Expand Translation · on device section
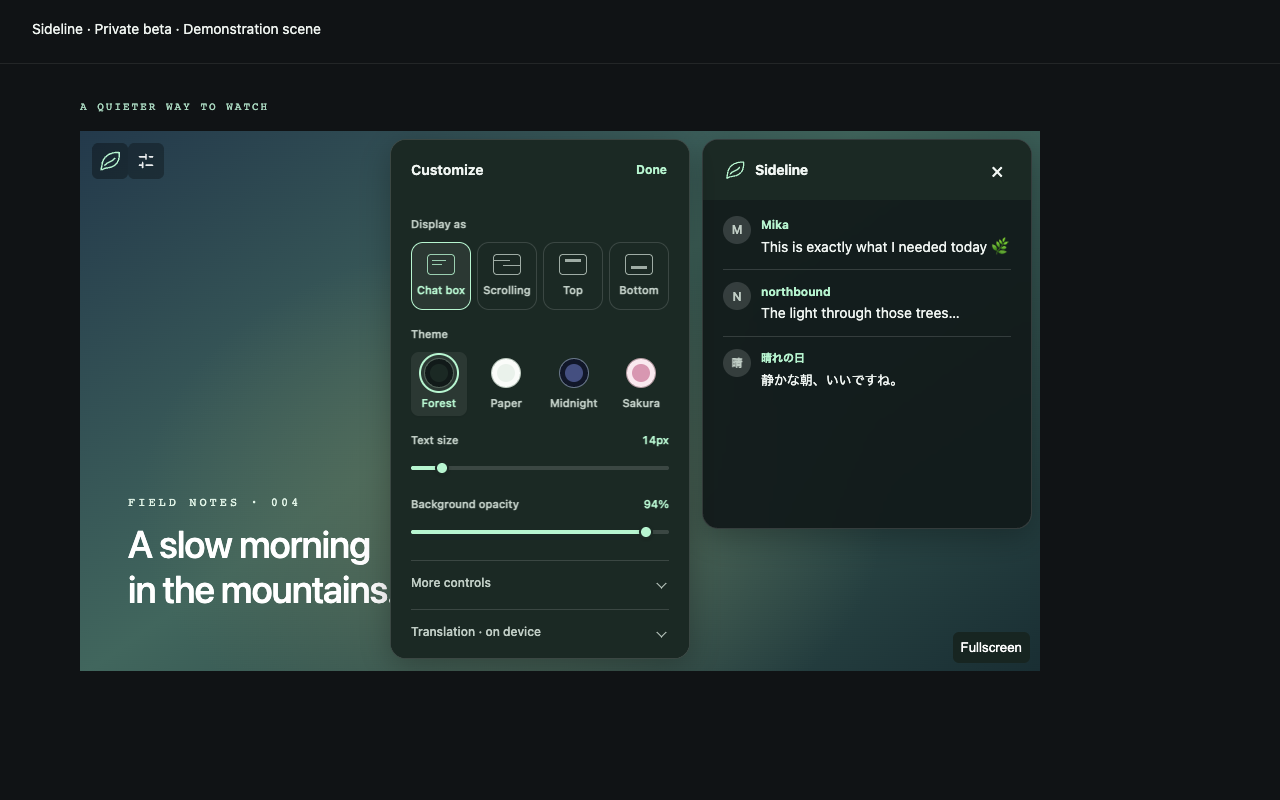This screenshot has height=800, width=1280. 540,633
